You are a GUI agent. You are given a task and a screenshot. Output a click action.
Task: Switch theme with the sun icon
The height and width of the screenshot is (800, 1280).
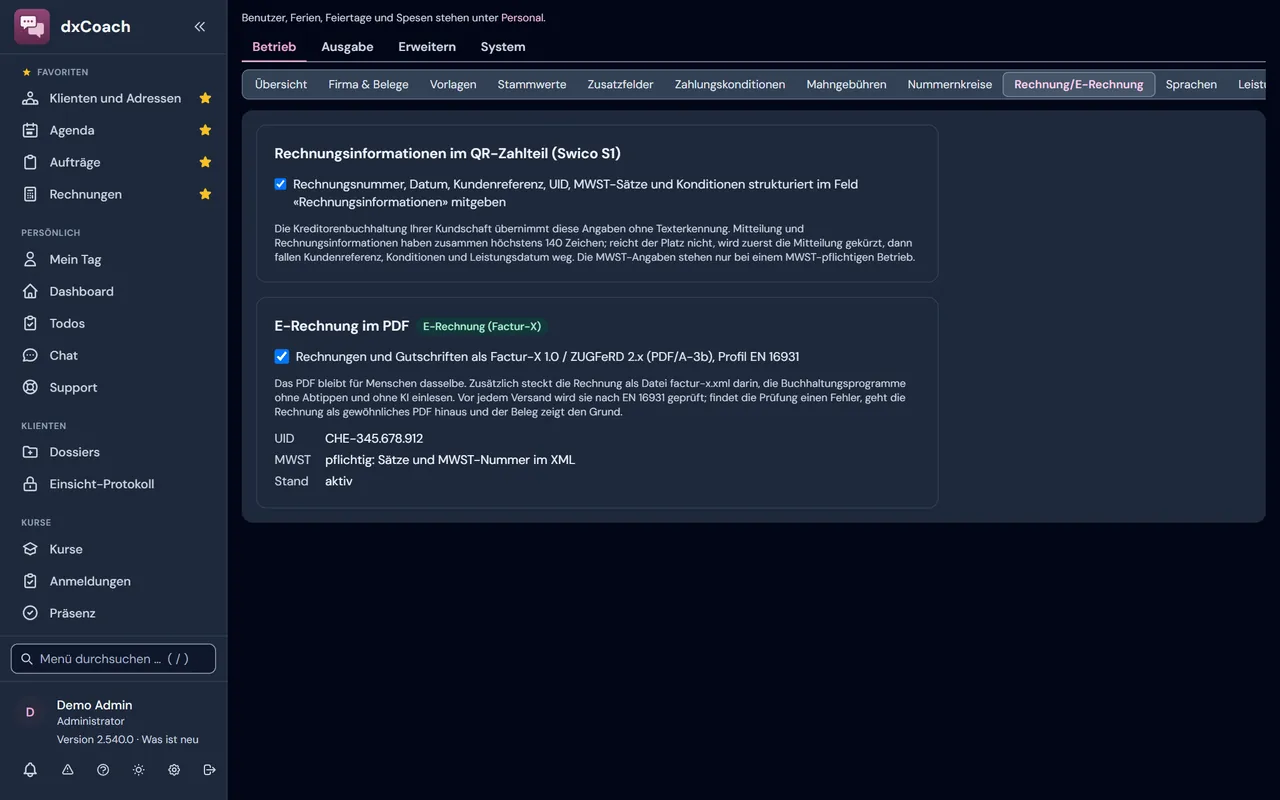click(139, 770)
